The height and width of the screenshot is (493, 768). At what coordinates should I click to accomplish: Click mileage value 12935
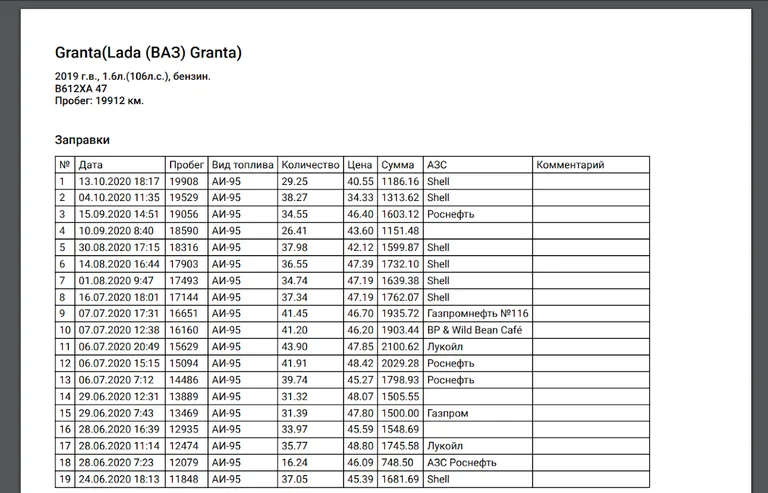point(184,430)
